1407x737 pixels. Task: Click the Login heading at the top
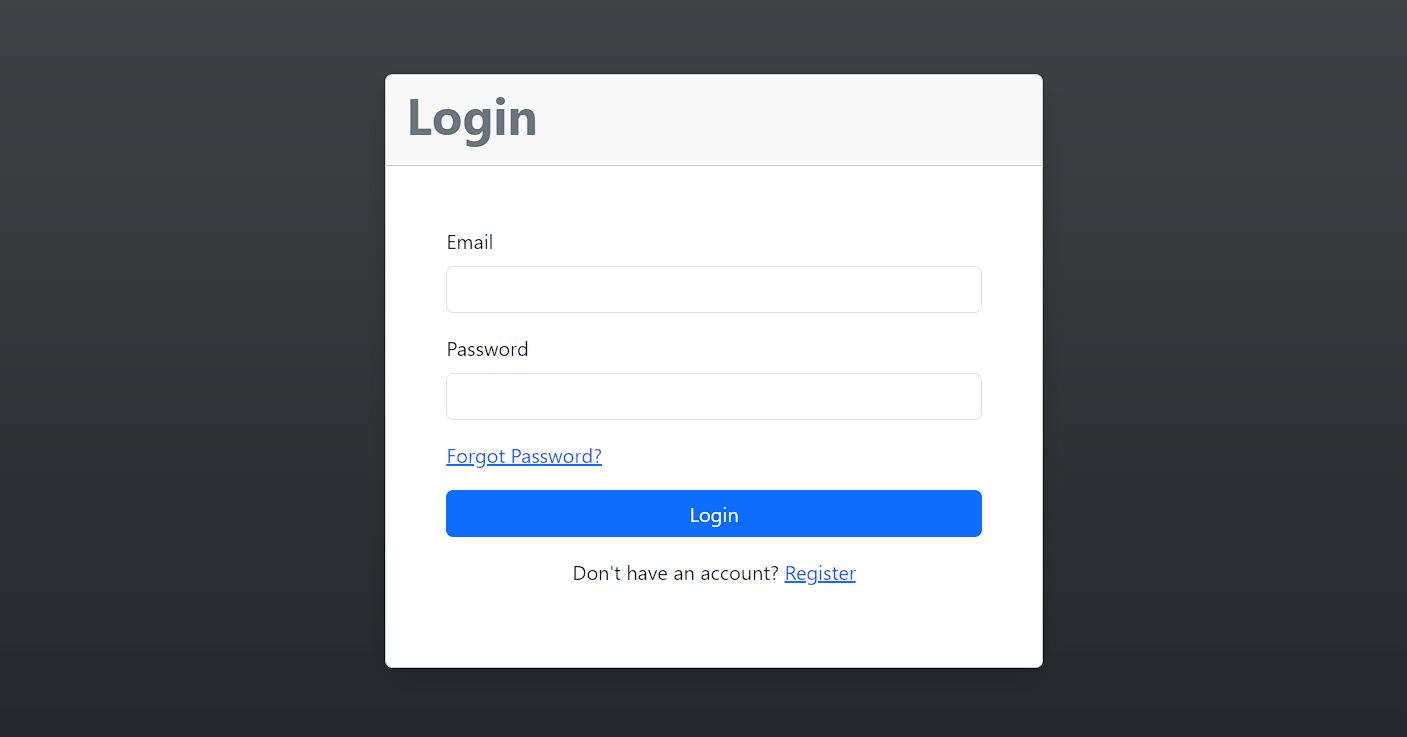click(x=471, y=118)
